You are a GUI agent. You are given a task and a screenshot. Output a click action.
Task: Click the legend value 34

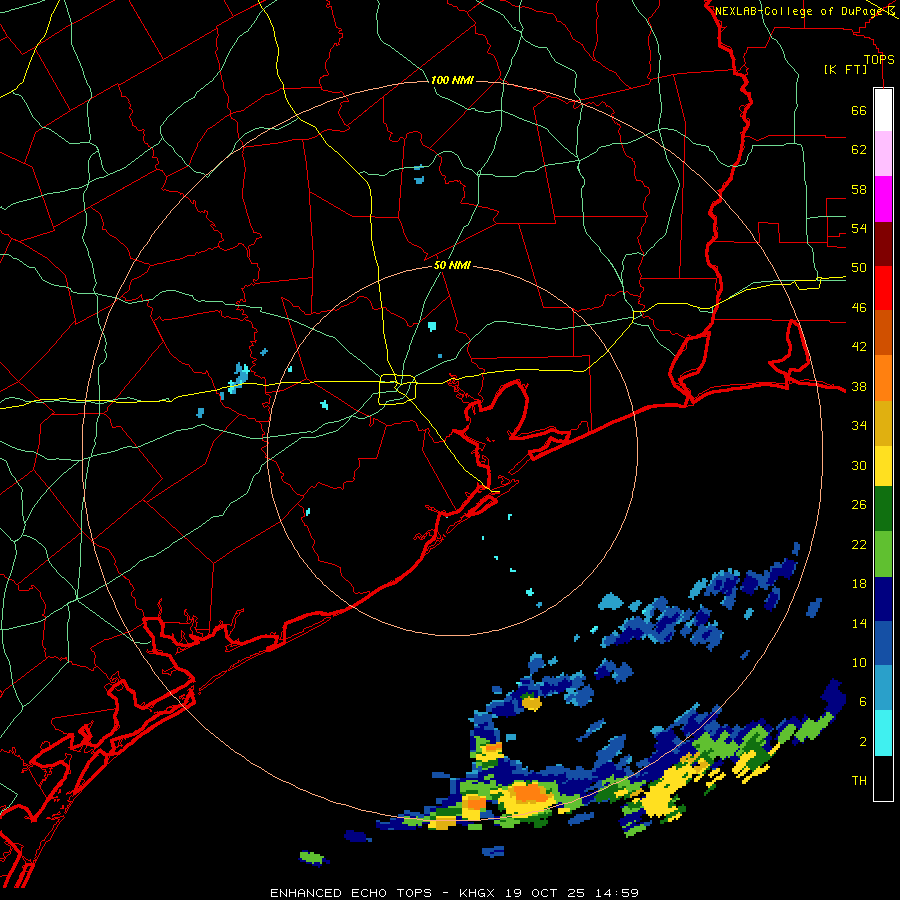[859, 426]
